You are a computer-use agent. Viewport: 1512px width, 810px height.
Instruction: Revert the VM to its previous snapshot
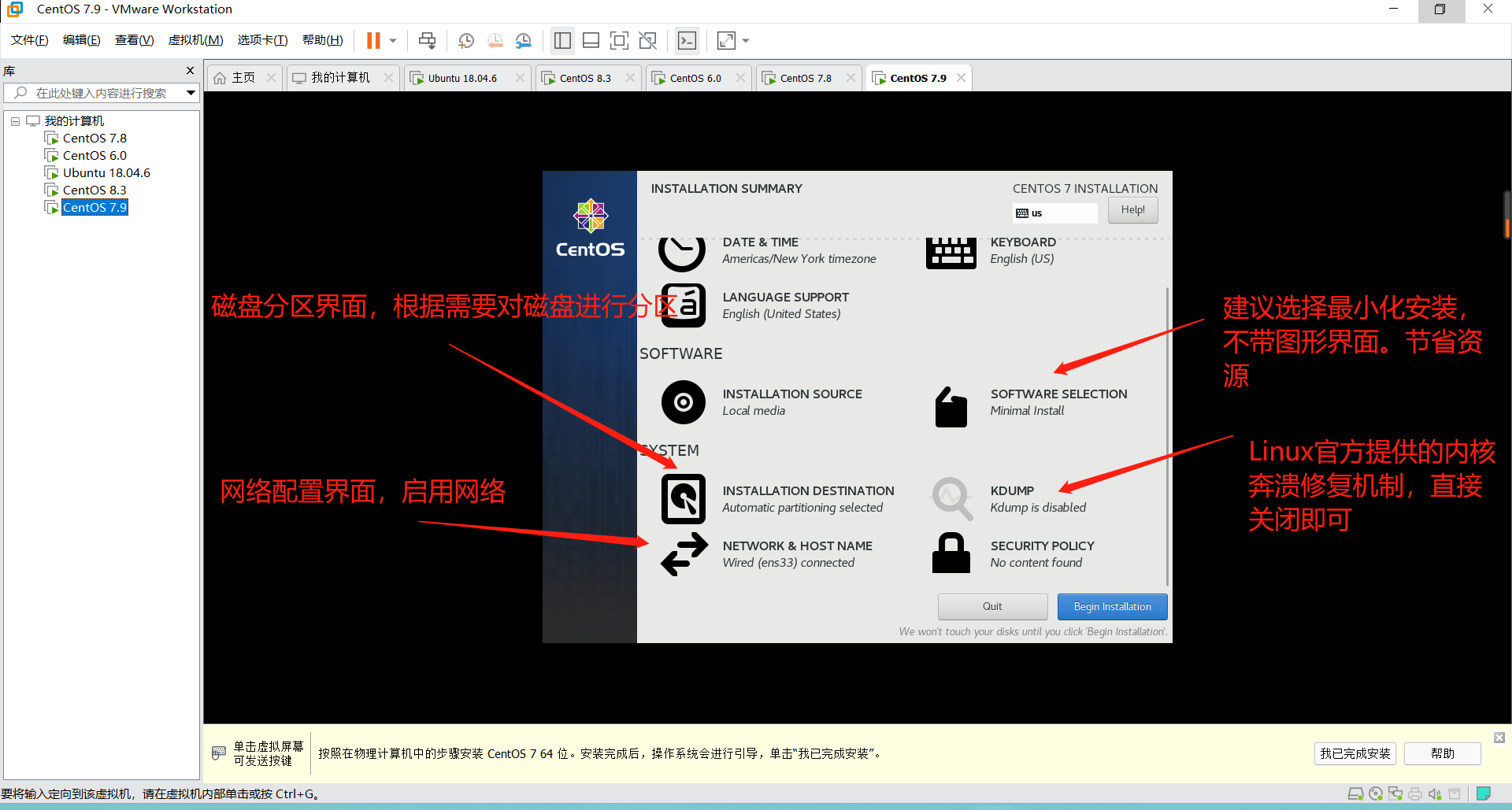click(495, 40)
